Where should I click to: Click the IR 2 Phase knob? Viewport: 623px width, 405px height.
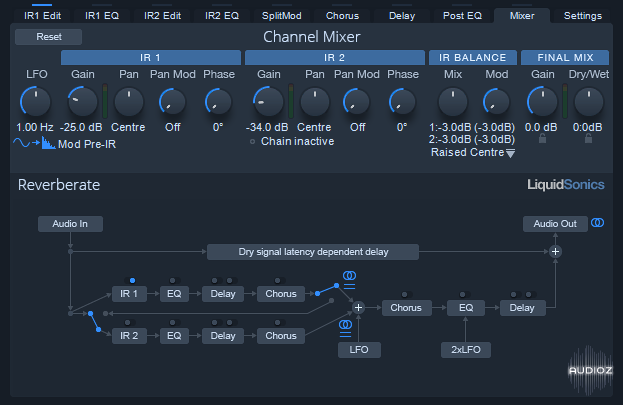[402, 102]
